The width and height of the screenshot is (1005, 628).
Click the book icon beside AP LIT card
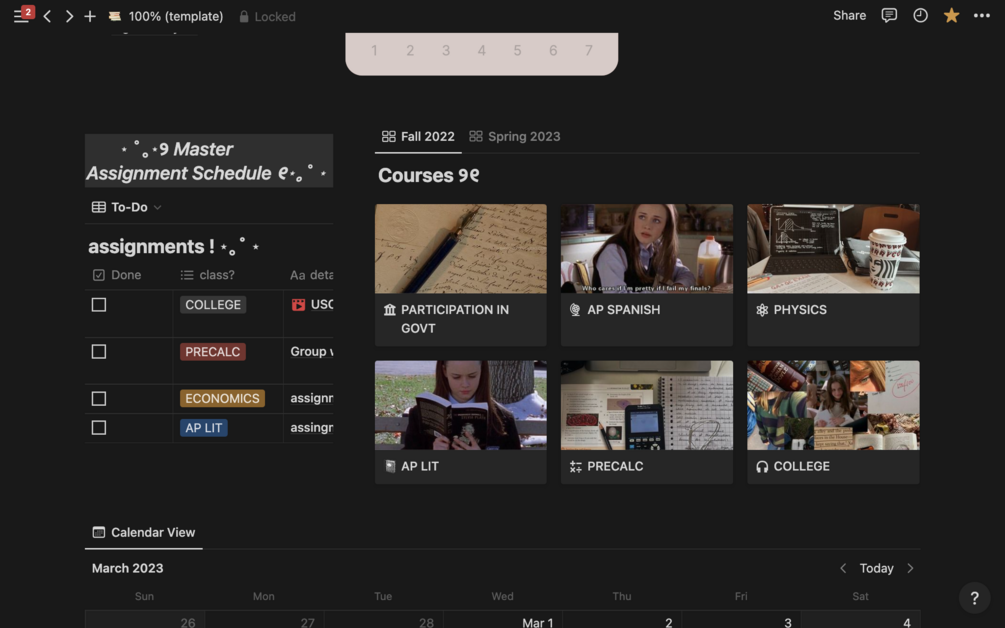coord(390,467)
